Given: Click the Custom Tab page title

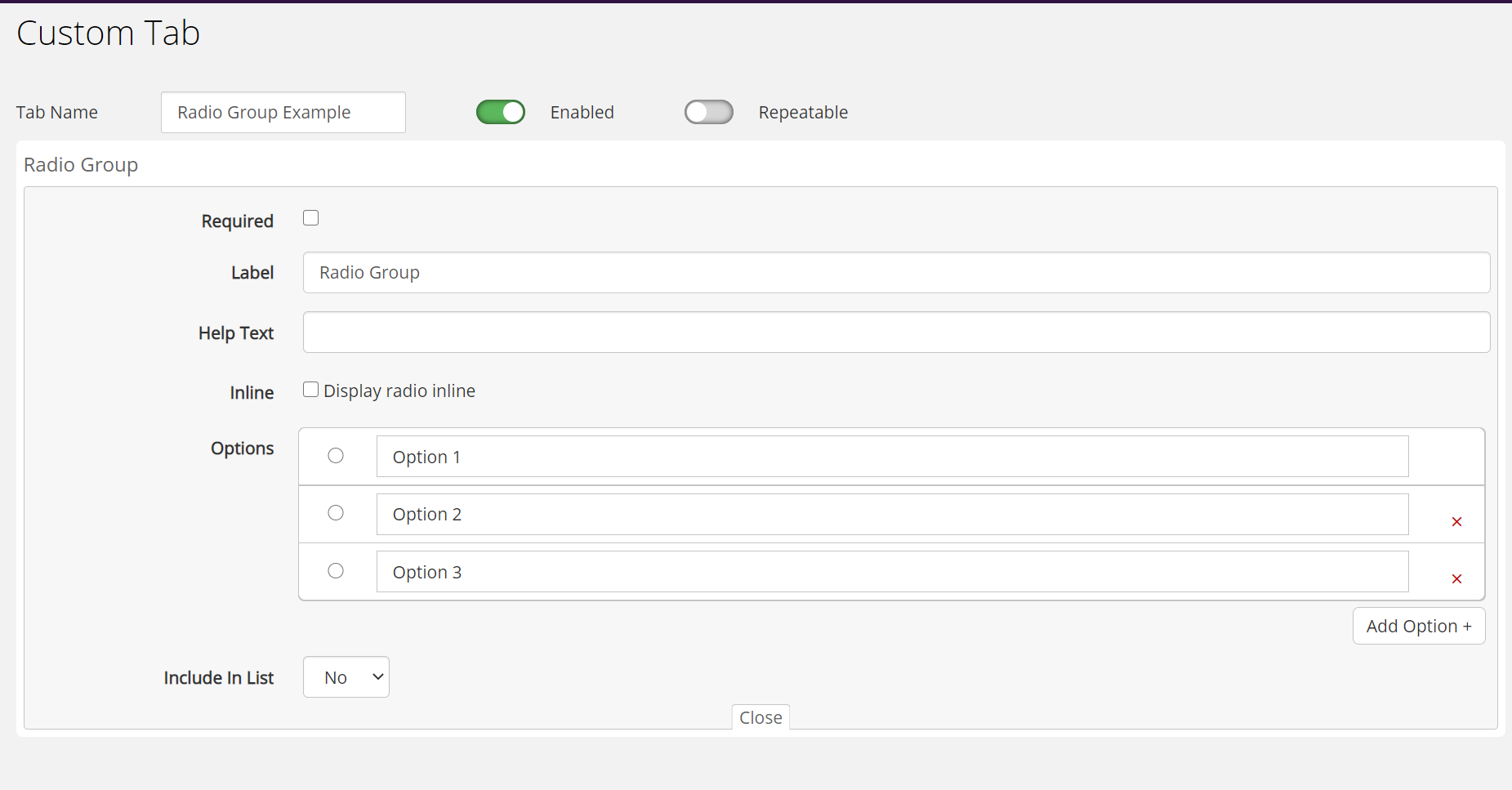Looking at the screenshot, I should (108, 33).
